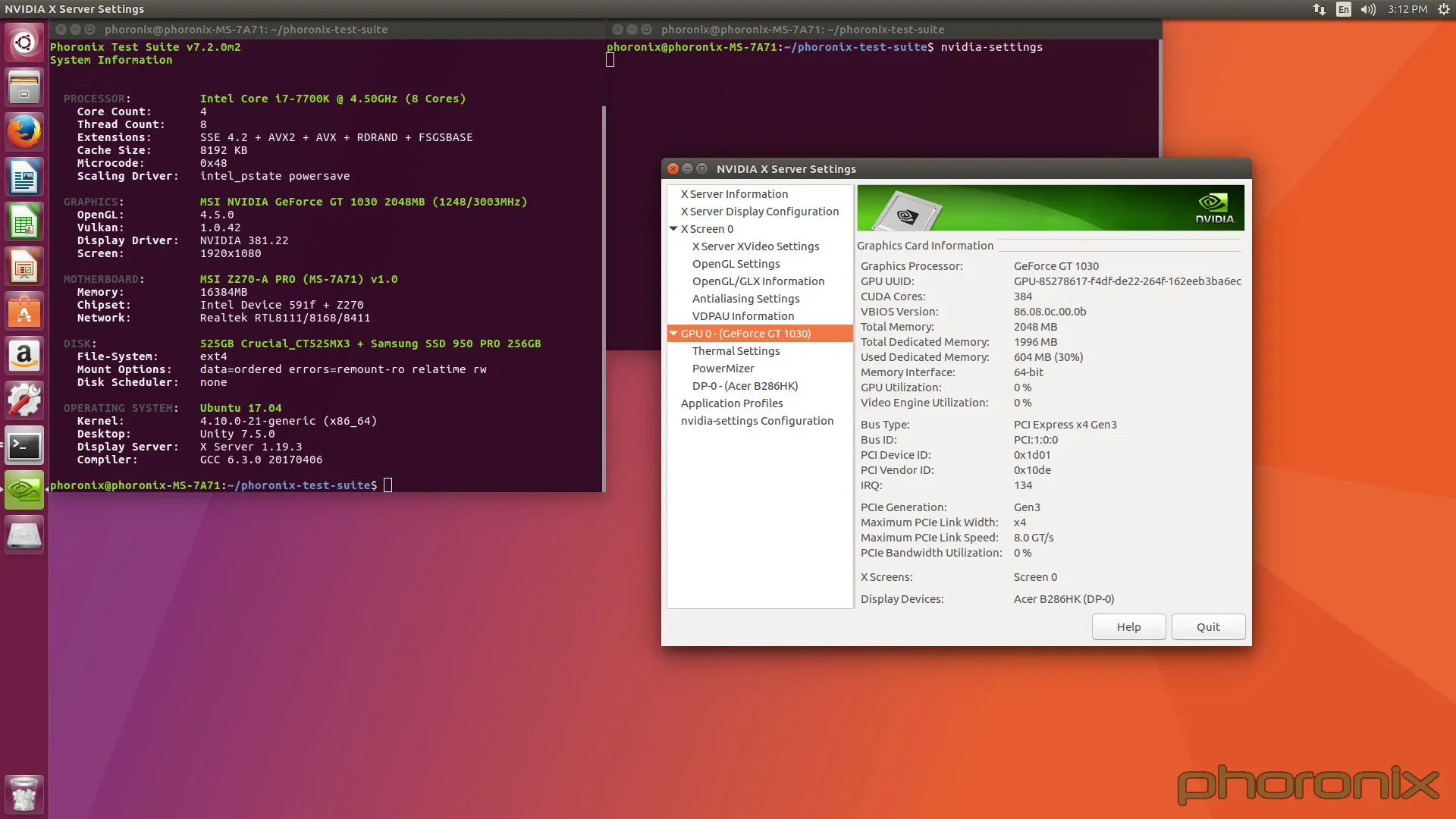Select DP-0 - (Acer B286HK) entry

(745, 386)
